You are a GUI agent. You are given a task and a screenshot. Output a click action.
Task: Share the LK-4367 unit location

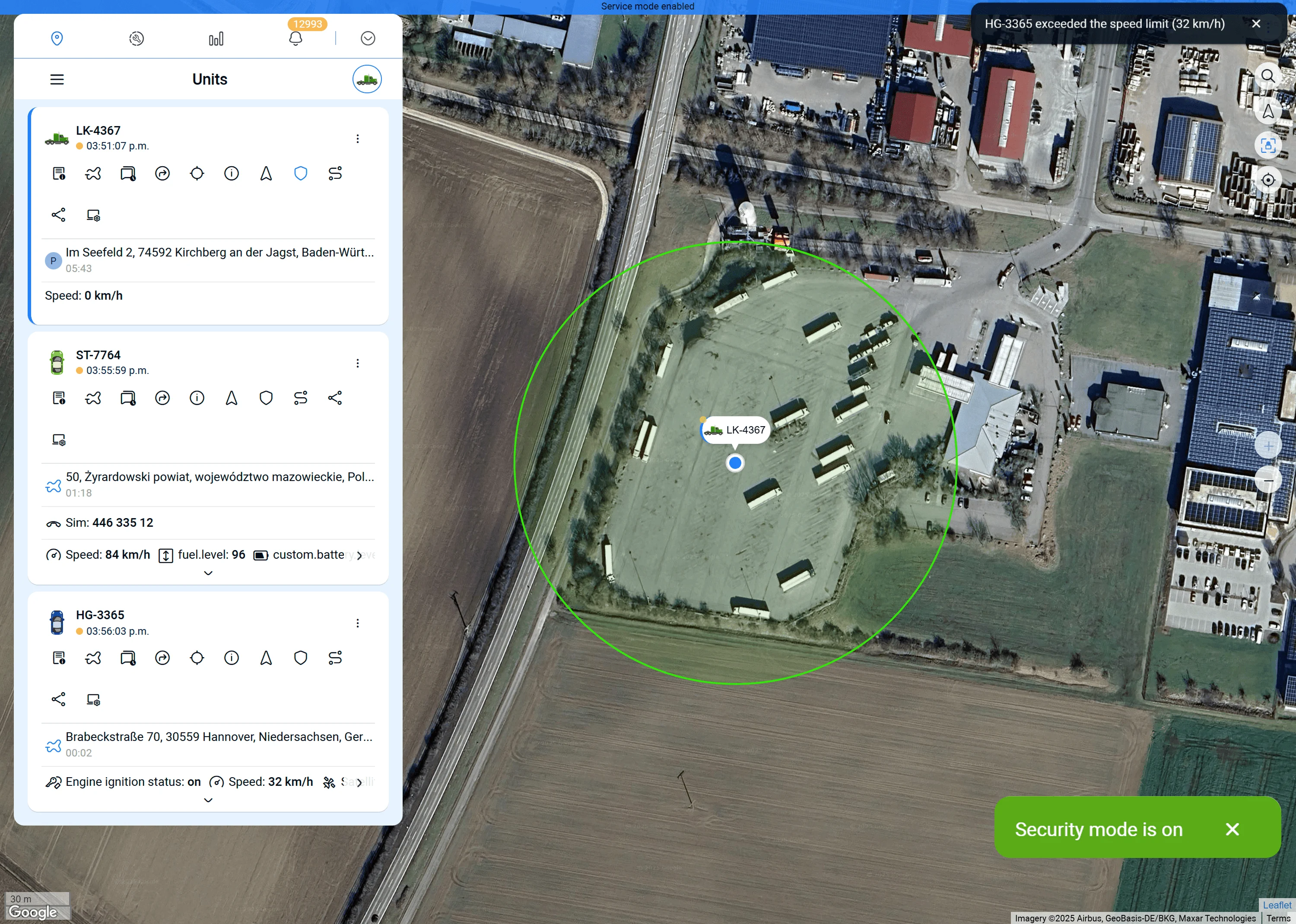[x=59, y=215]
